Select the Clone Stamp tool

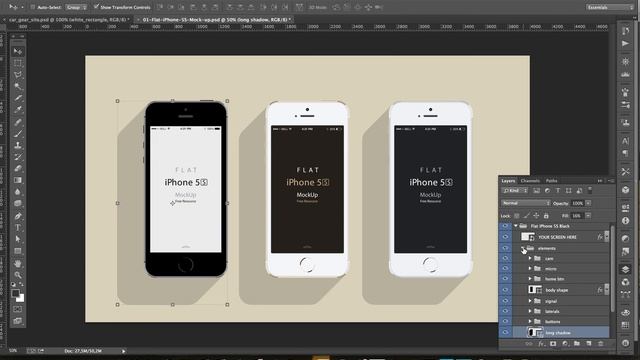tap(18, 145)
